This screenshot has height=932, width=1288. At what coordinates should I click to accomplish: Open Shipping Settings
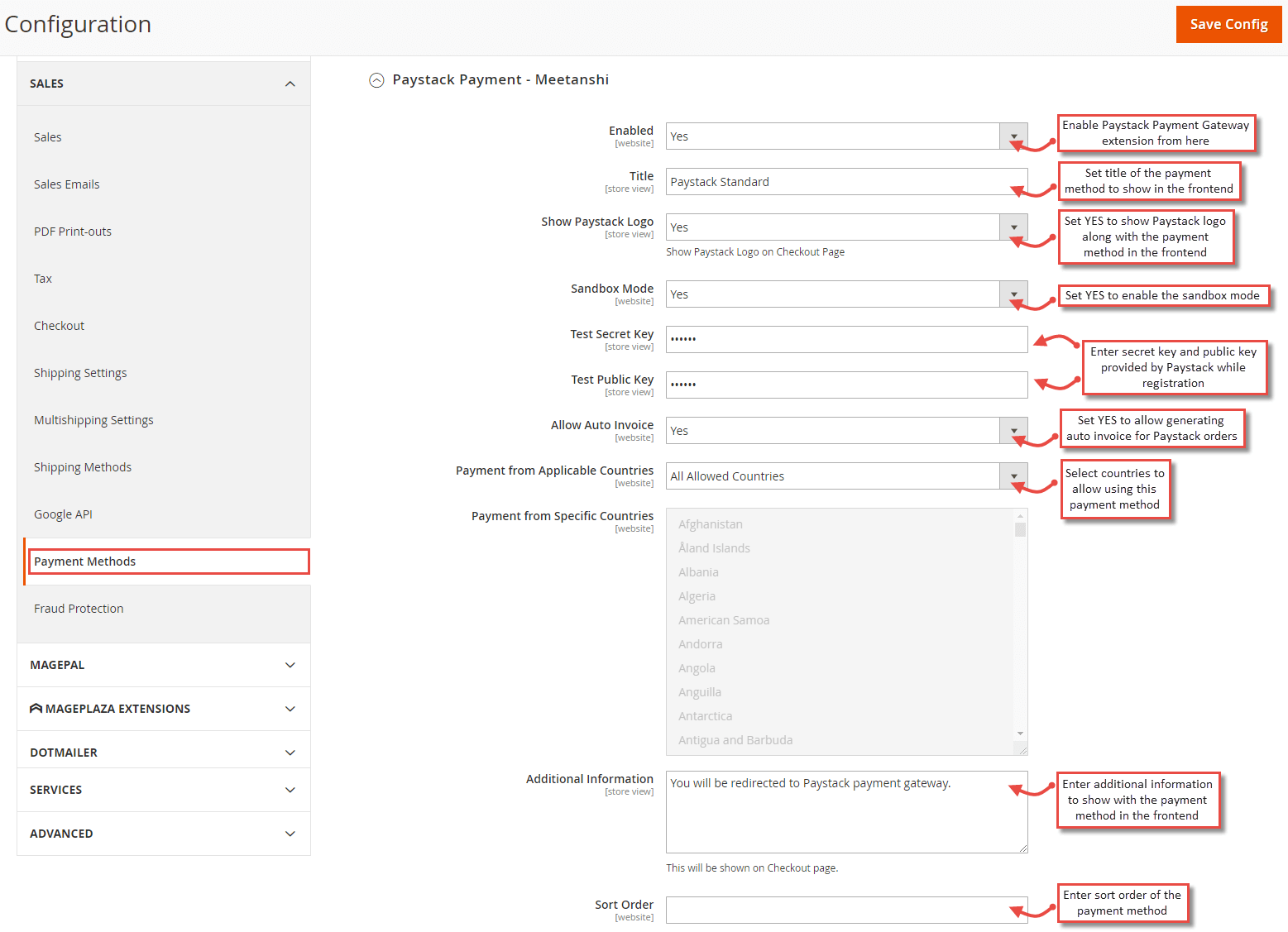pyautogui.click(x=80, y=373)
